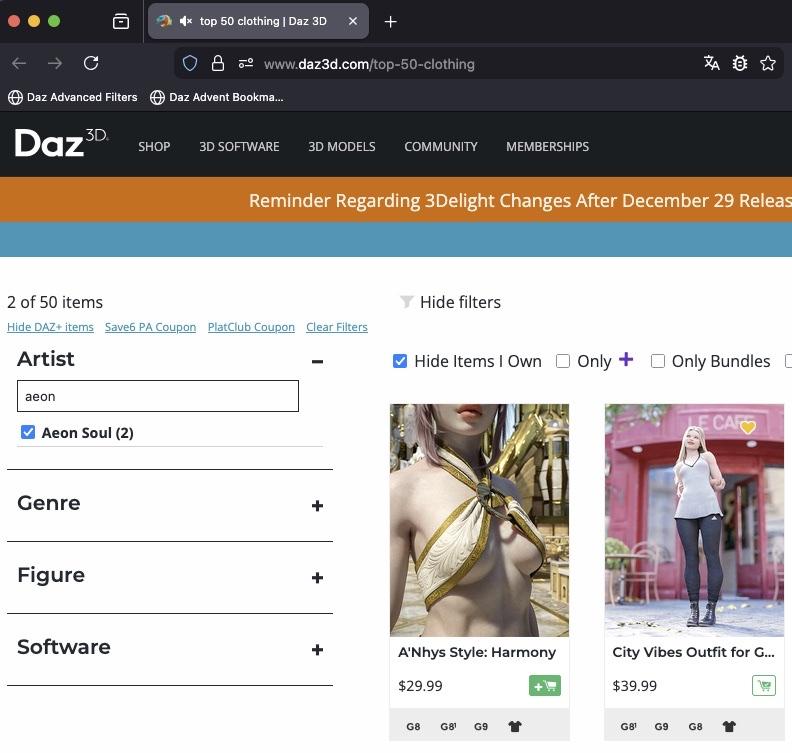Reload the page with the refresh icon

coord(91,63)
